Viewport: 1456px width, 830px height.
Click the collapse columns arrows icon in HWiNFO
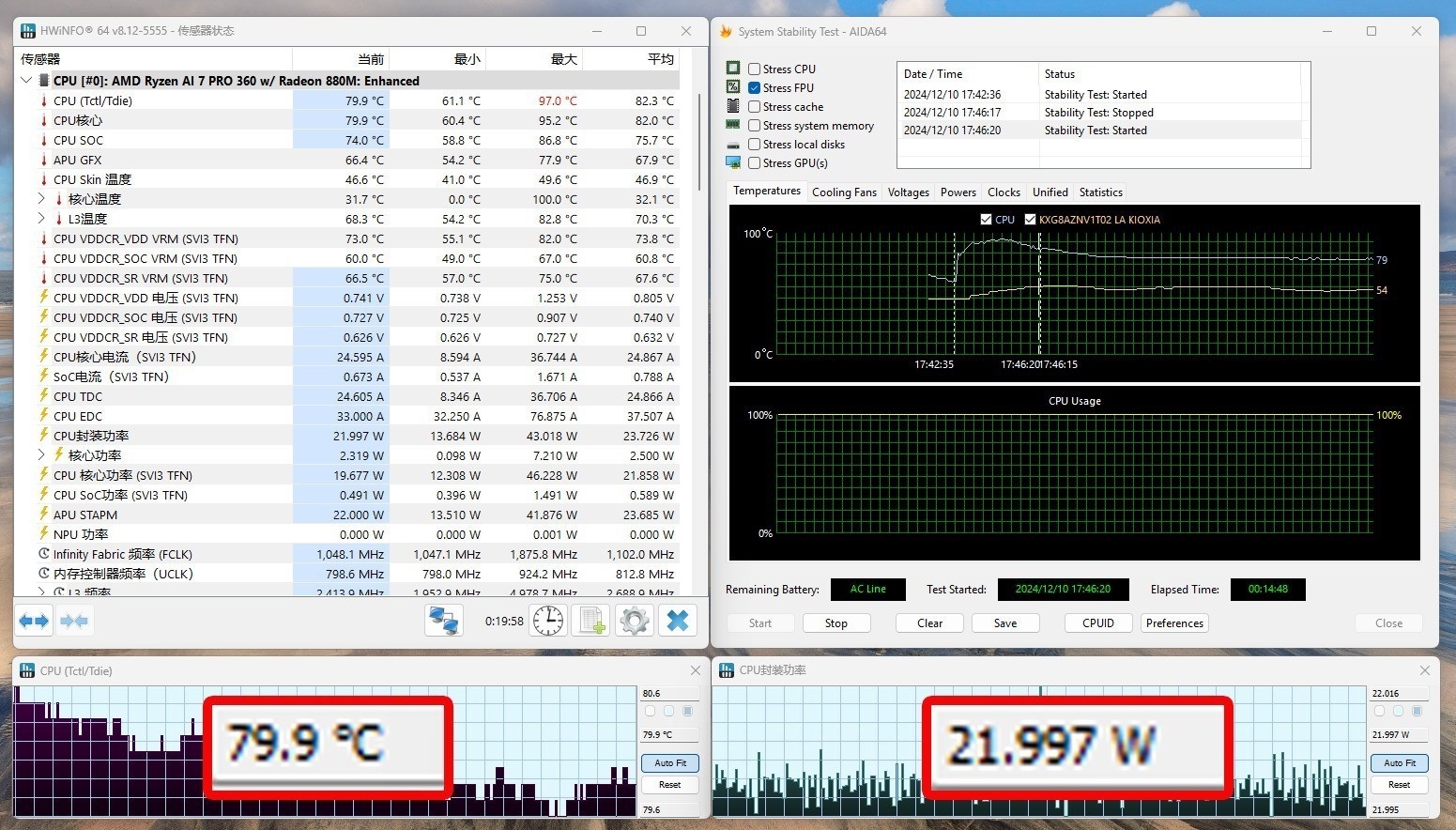74,621
